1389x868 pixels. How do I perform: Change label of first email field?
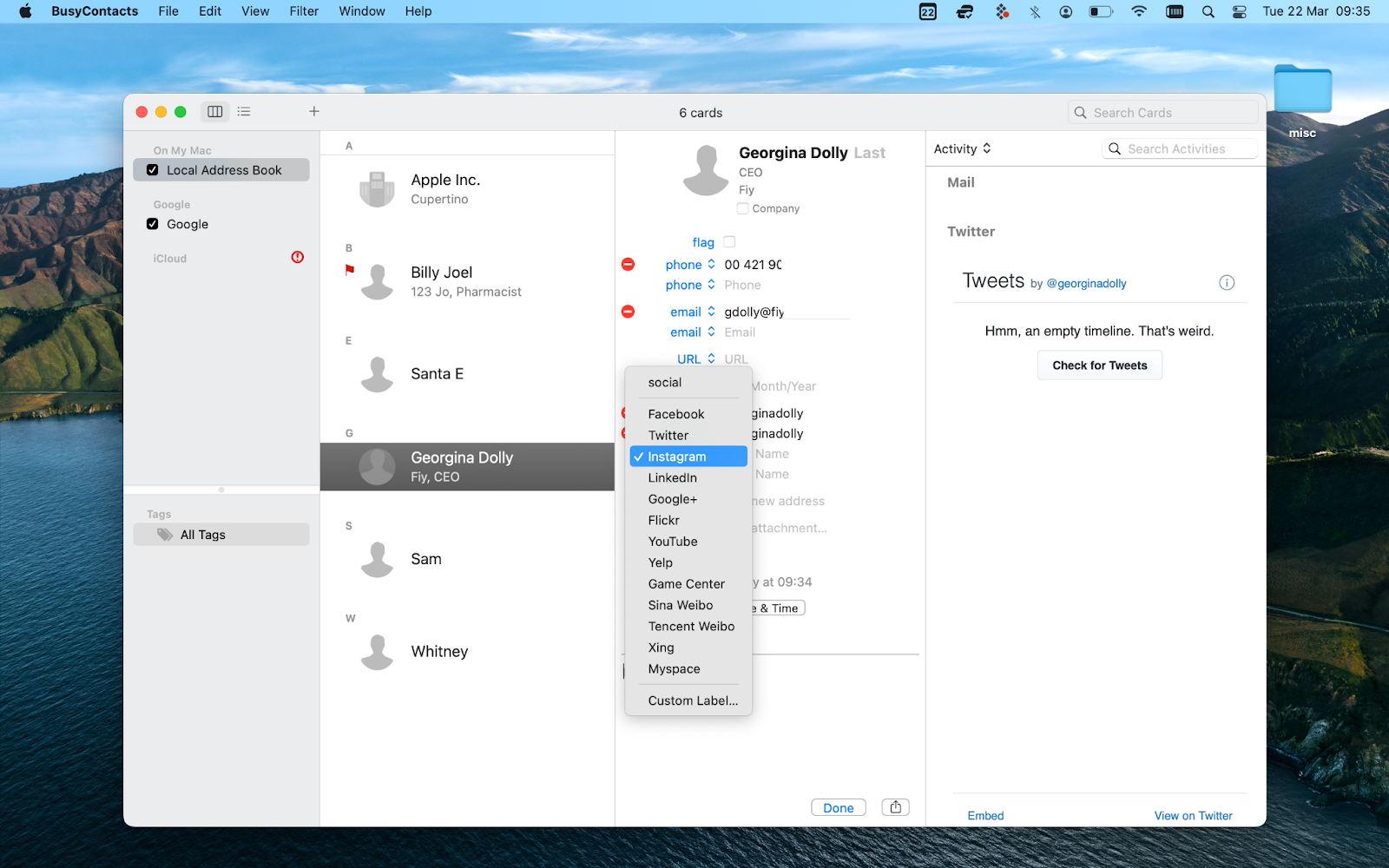pos(693,312)
